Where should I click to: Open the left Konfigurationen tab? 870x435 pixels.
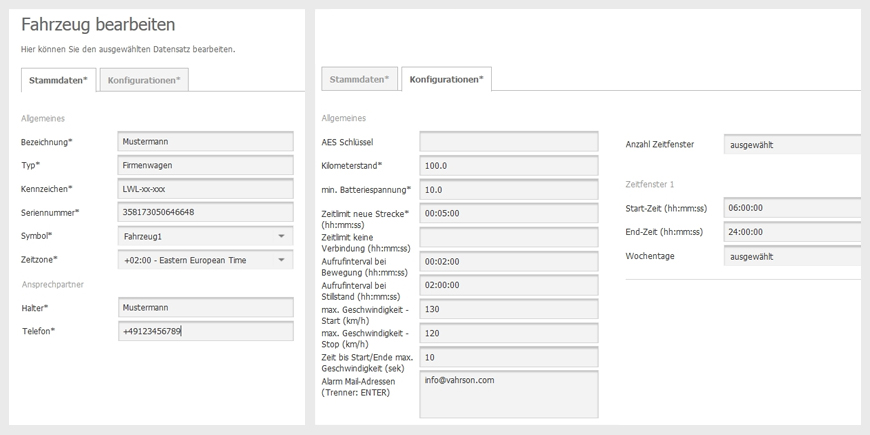click(144, 80)
